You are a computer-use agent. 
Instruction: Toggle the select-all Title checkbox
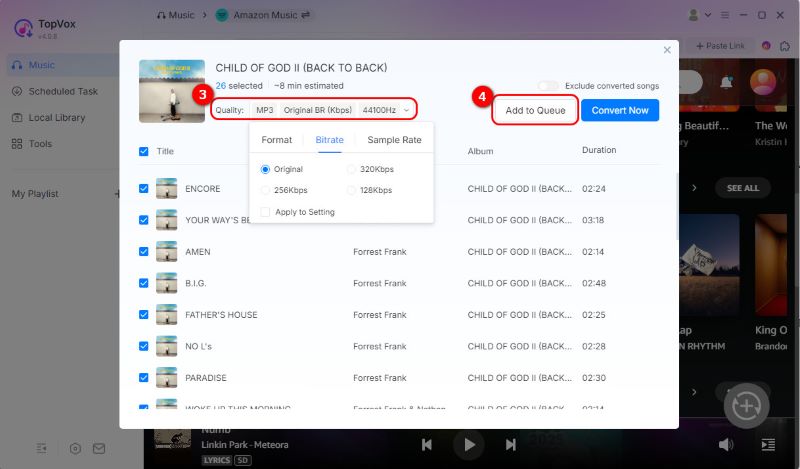coord(143,152)
